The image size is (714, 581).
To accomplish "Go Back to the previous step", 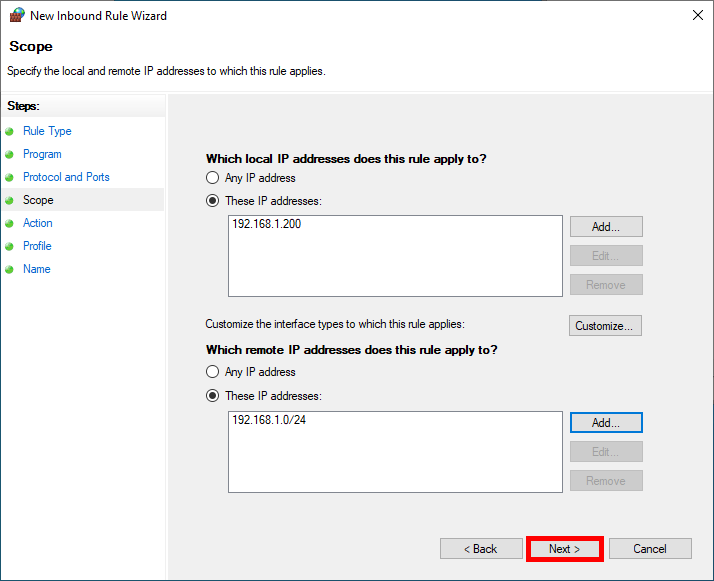I will point(481,549).
